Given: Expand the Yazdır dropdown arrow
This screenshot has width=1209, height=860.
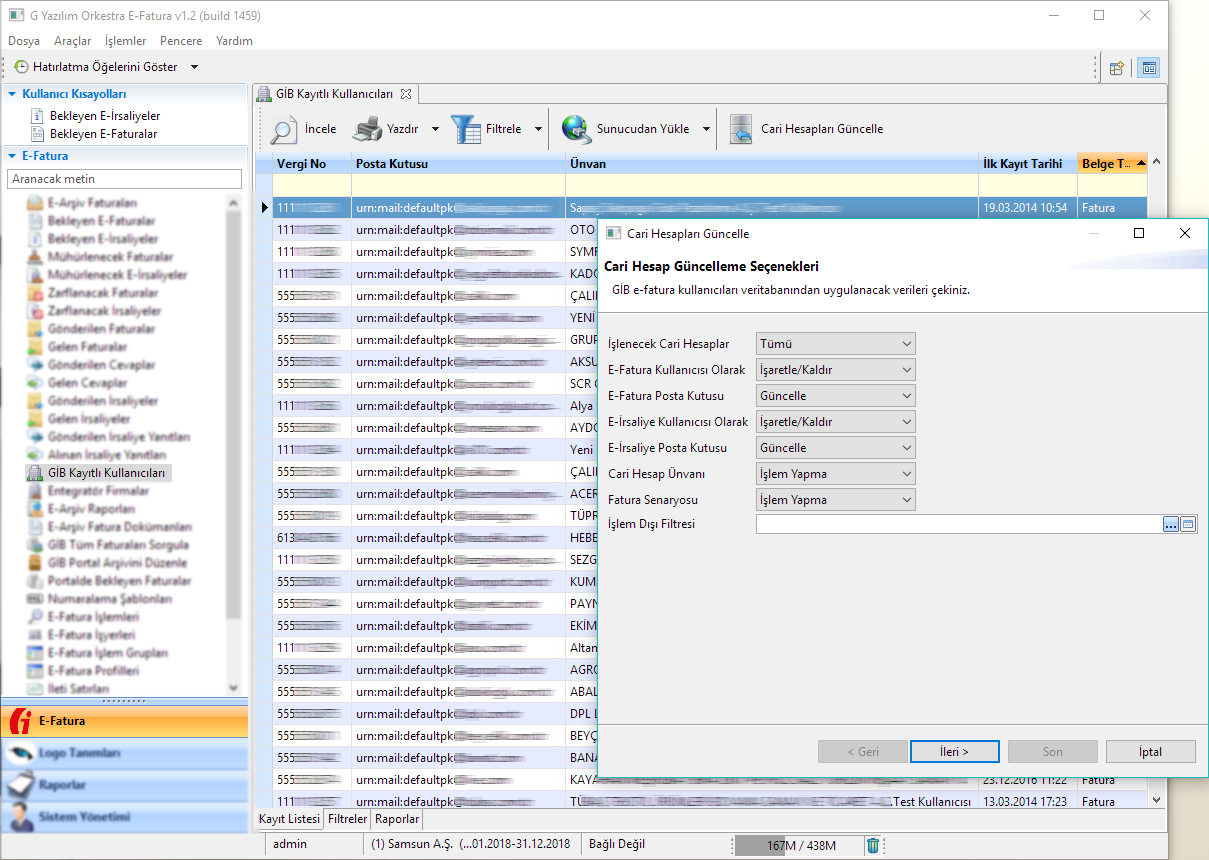Looking at the screenshot, I should 435,130.
